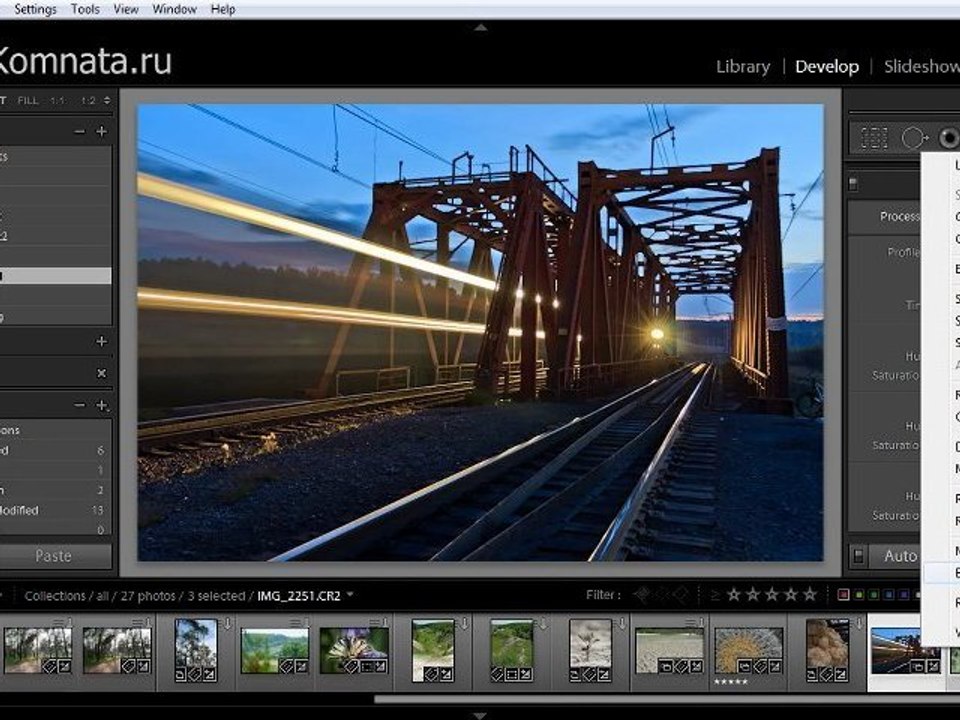Toggle the blue color label filter
Screen dimensions: 960x720
[889, 595]
